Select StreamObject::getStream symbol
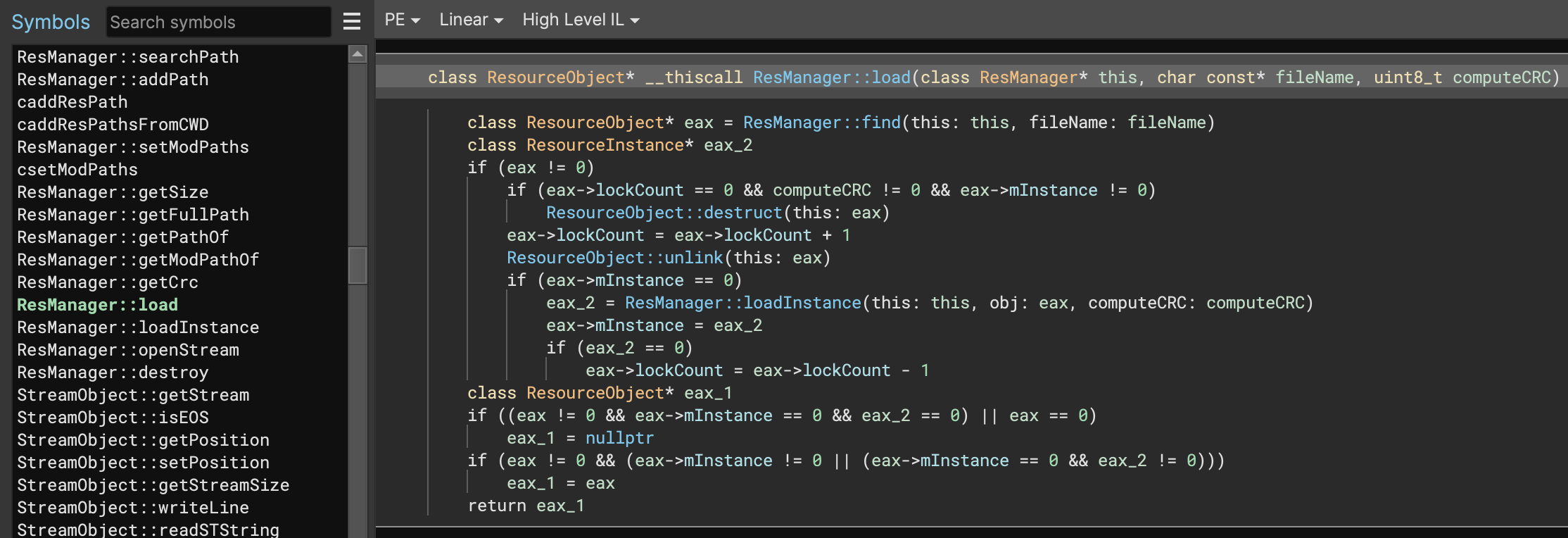Viewport: 1568px width, 538px height. 133,395
